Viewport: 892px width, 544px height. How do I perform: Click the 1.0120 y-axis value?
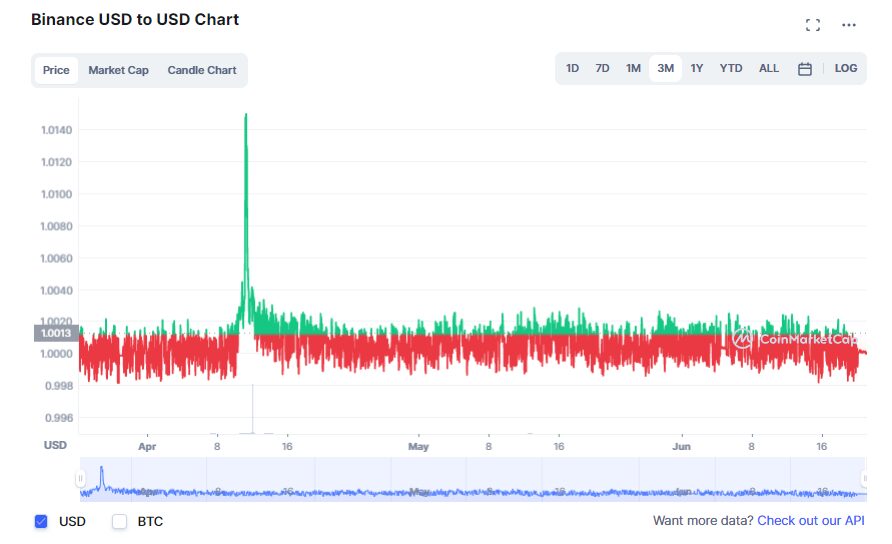(56, 163)
